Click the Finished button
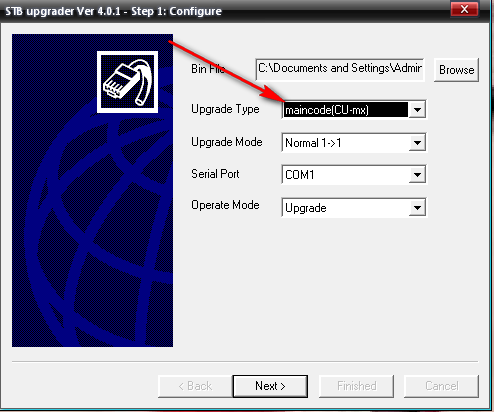The width and height of the screenshot is (494, 412). 356,386
